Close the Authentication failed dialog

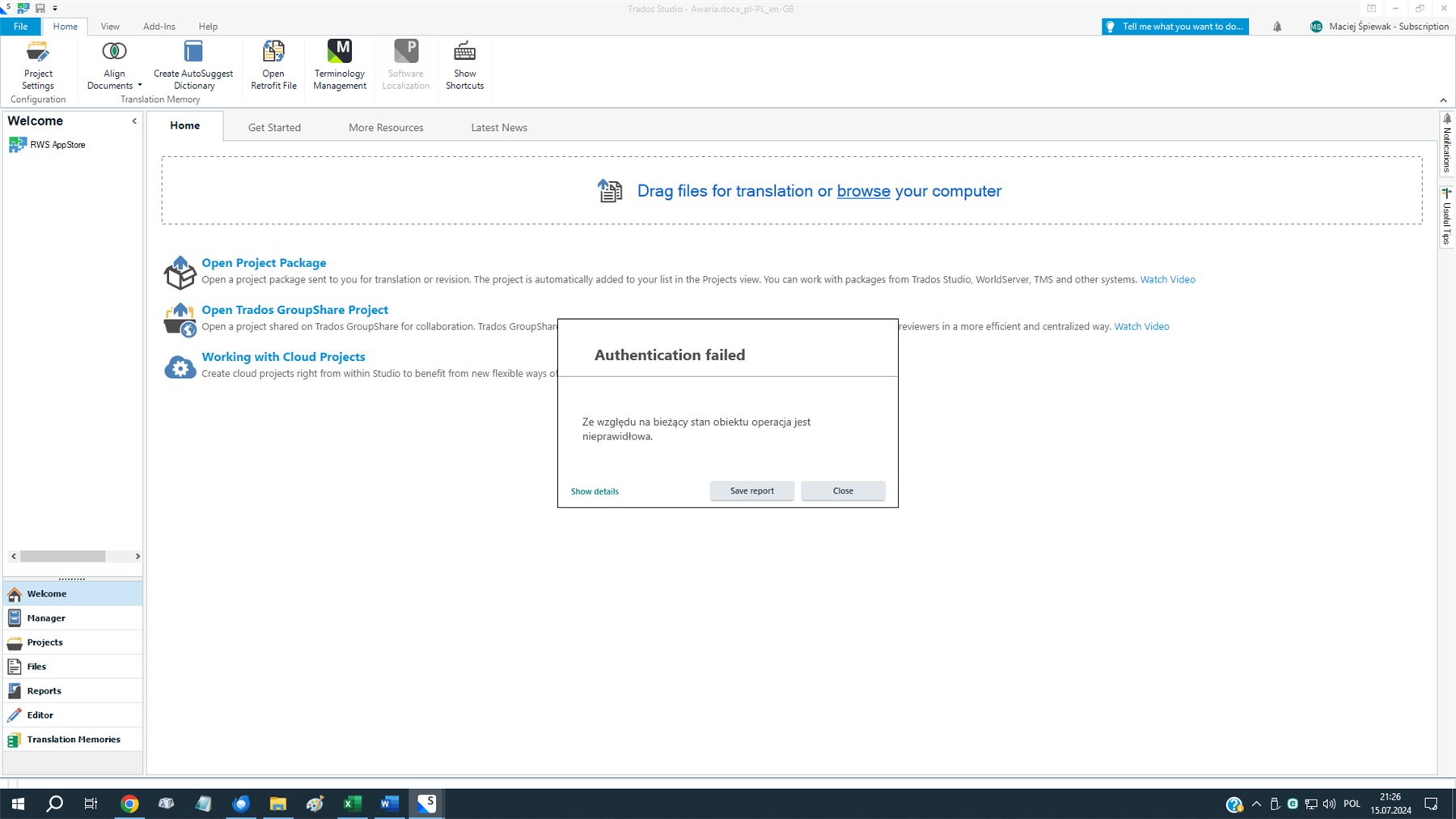point(843,490)
